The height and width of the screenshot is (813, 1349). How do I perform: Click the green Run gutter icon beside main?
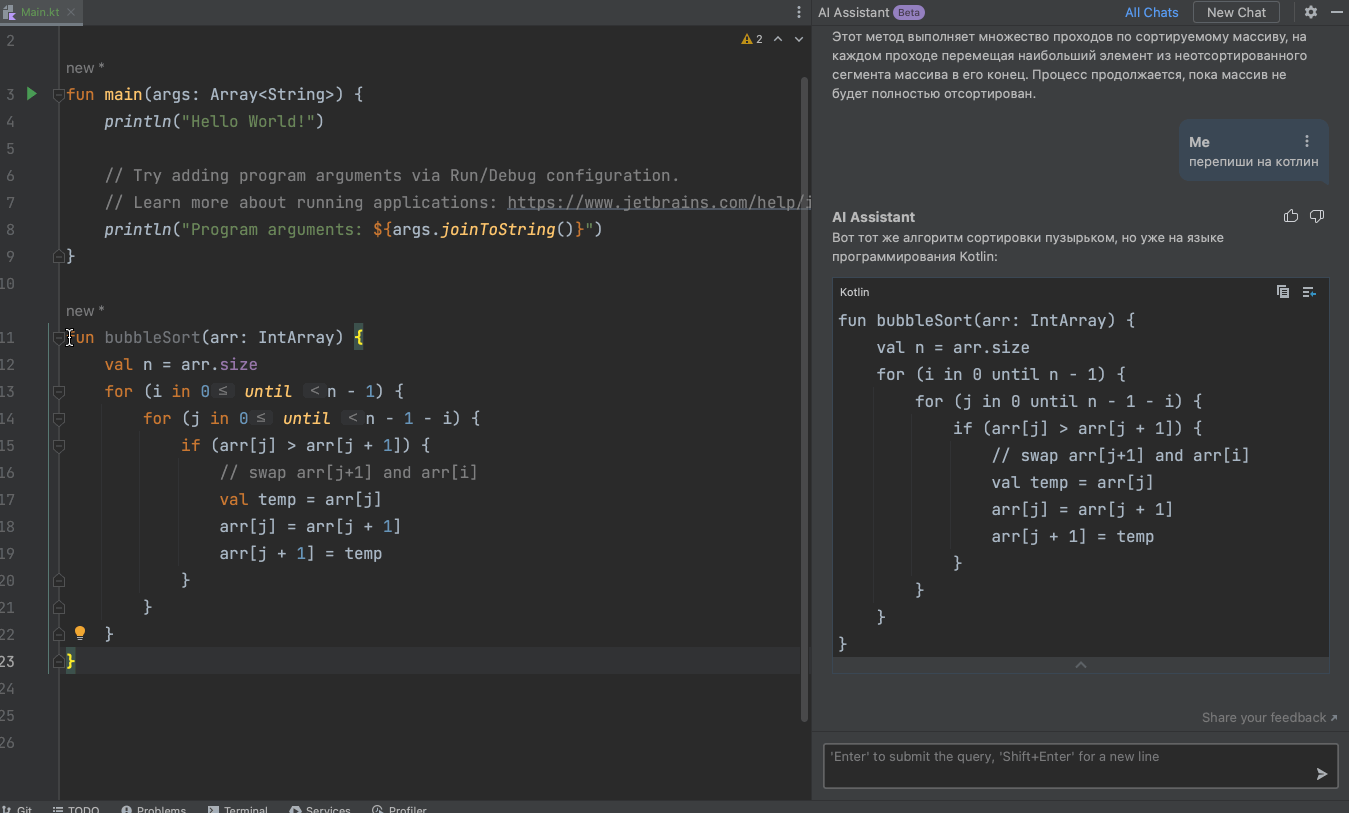click(x=32, y=94)
